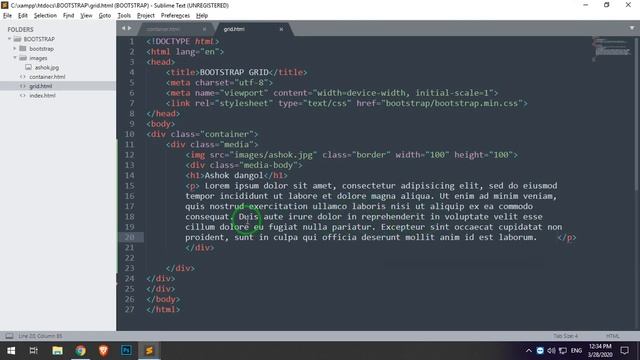Open the tab list dropdown arrow
Image resolution: width=640 pixels, height=360 pixels.
coord(632,28)
